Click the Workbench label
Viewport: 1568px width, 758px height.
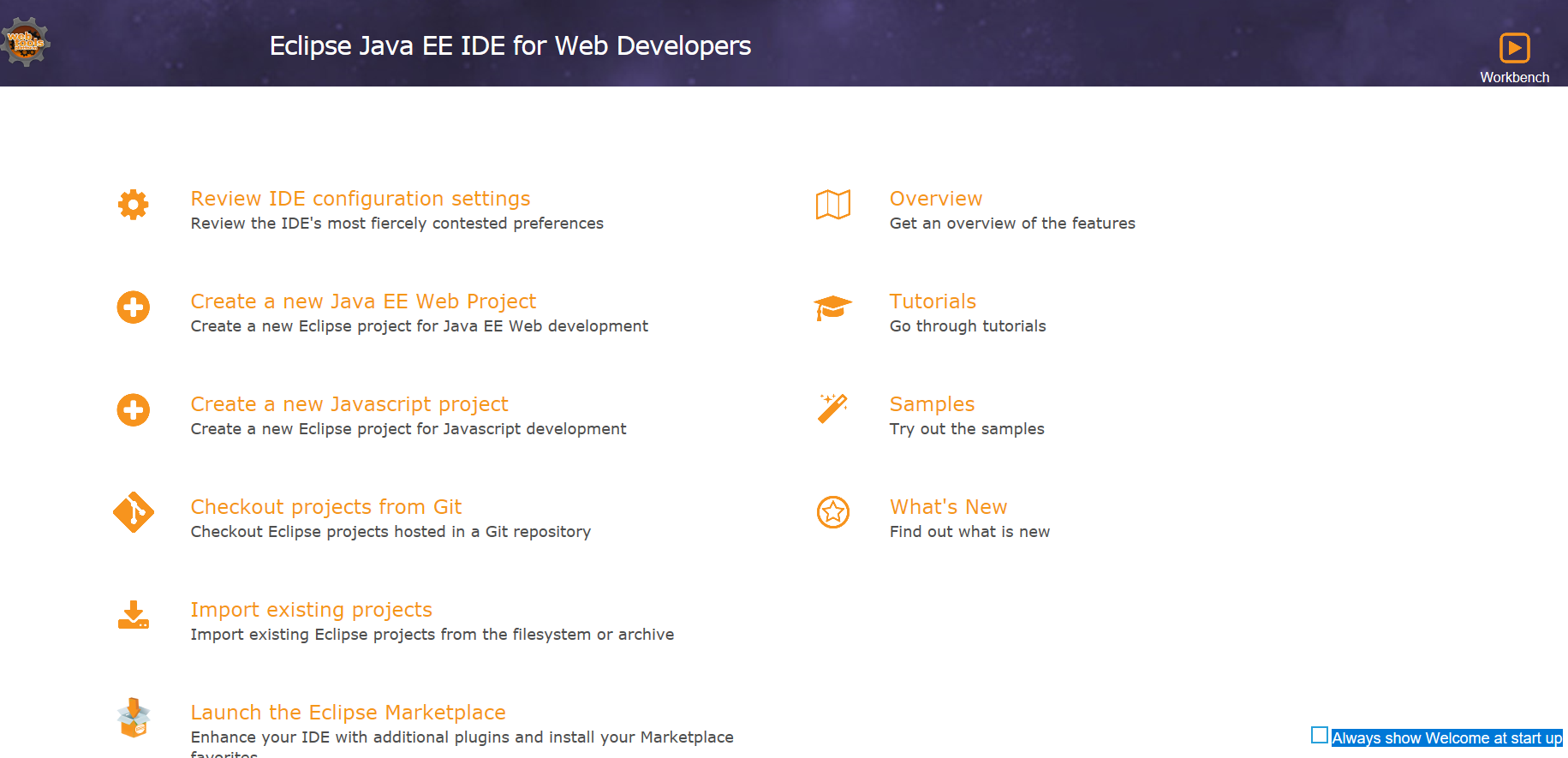[1514, 77]
